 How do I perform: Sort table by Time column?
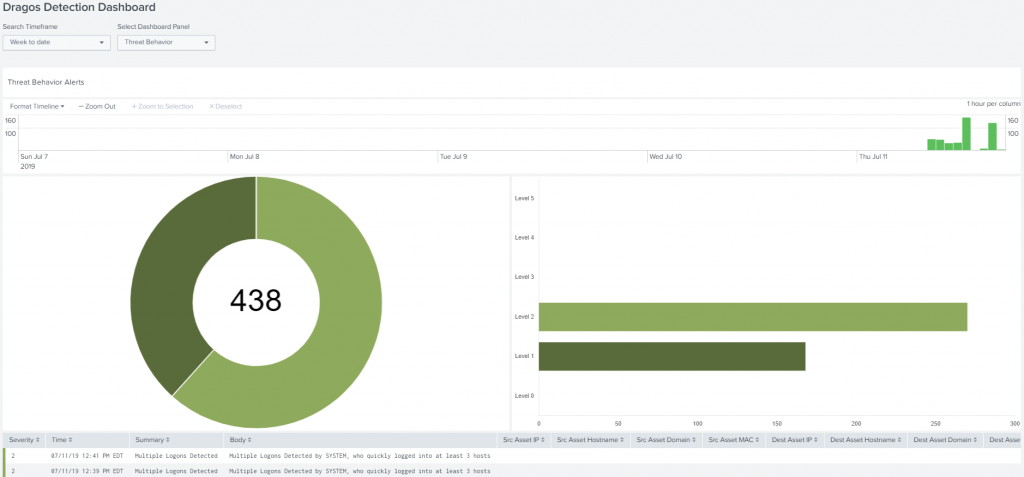61,440
